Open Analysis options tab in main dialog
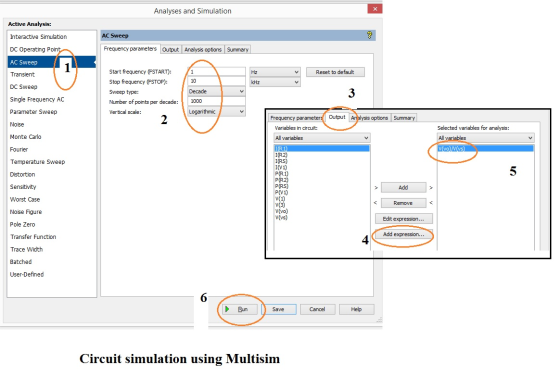Viewport: 560px width, 378px height. click(x=203, y=50)
